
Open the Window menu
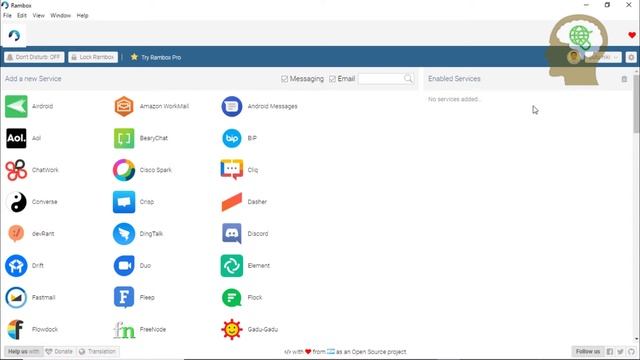(60, 16)
